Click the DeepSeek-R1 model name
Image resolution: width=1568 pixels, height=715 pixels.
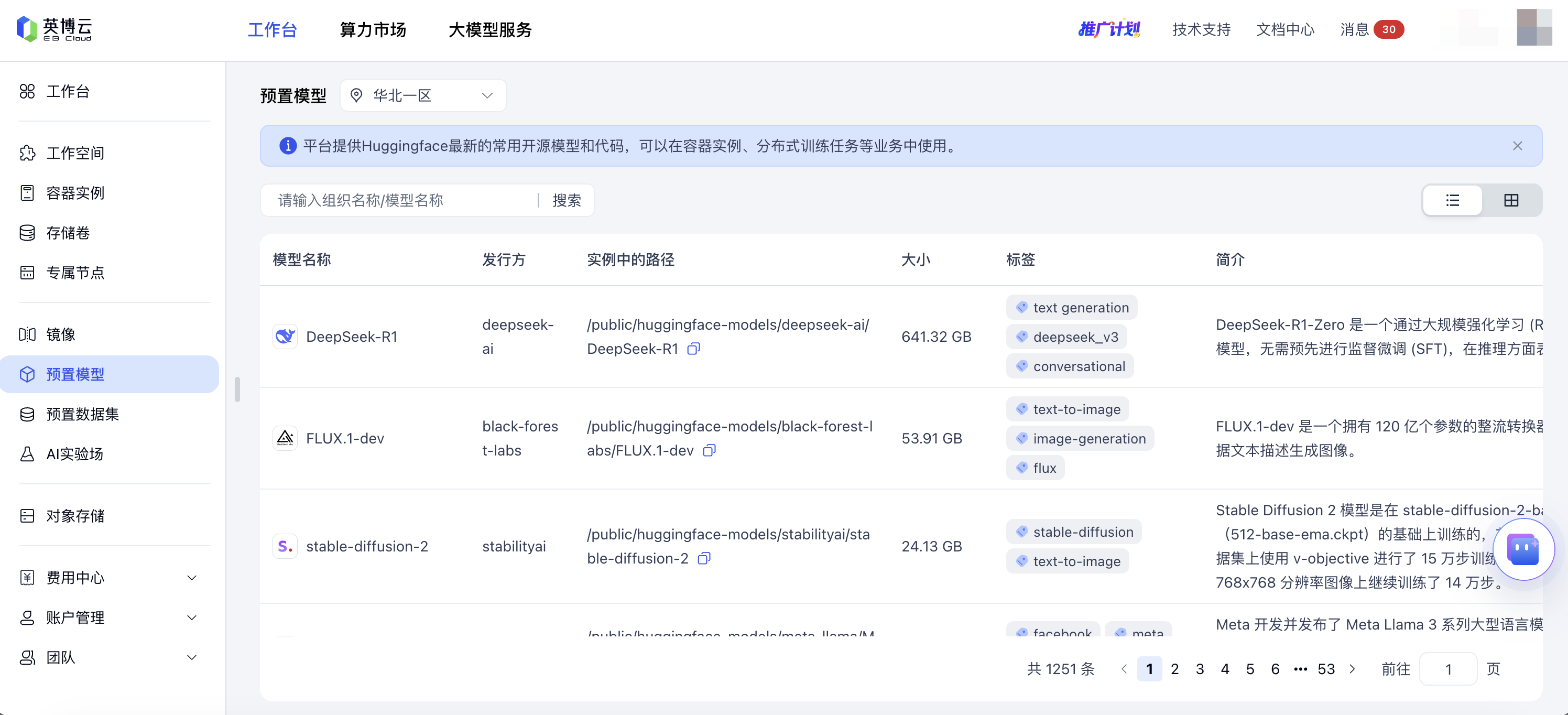[x=352, y=337]
